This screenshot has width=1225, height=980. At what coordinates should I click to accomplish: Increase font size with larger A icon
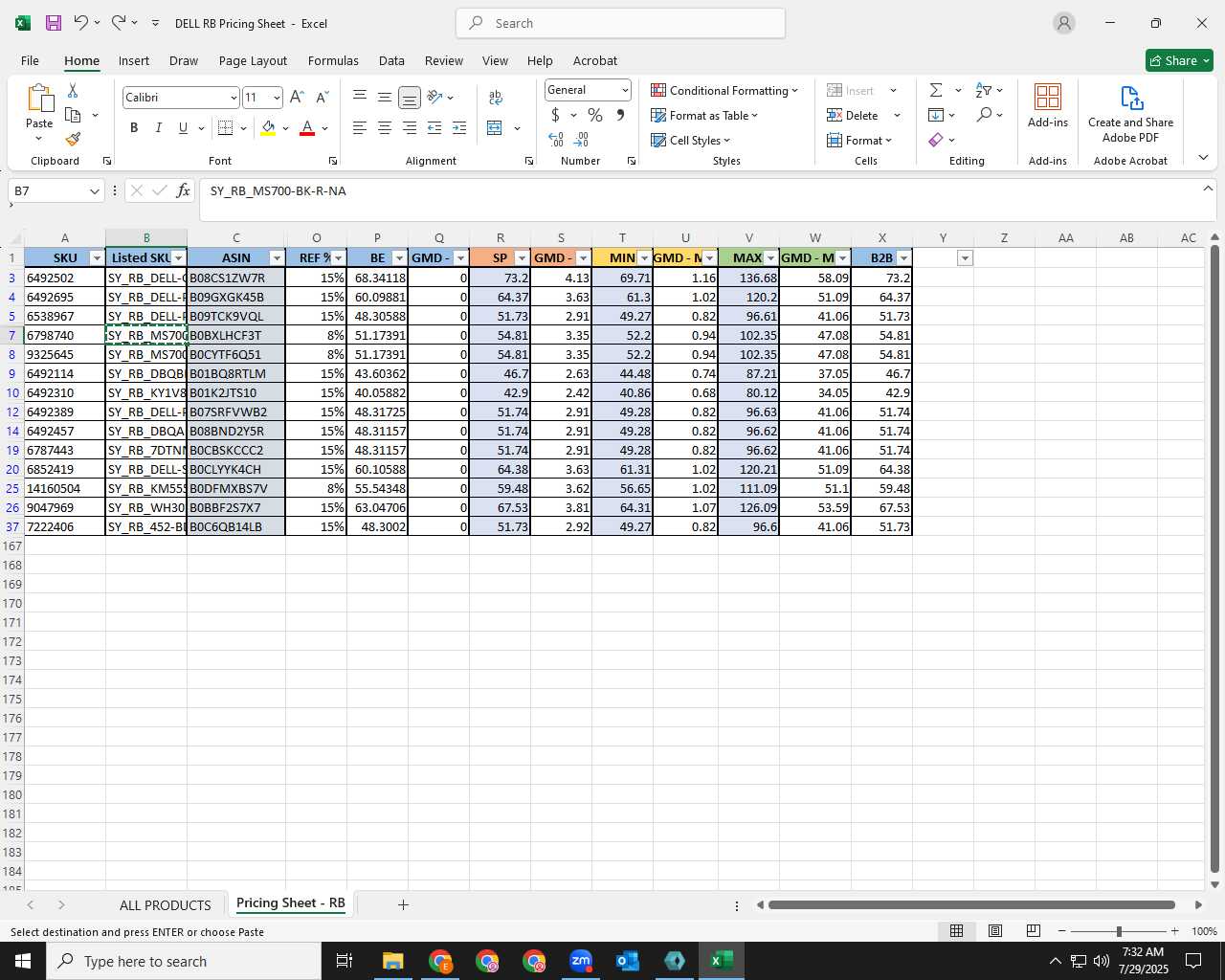click(x=297, y=98)
